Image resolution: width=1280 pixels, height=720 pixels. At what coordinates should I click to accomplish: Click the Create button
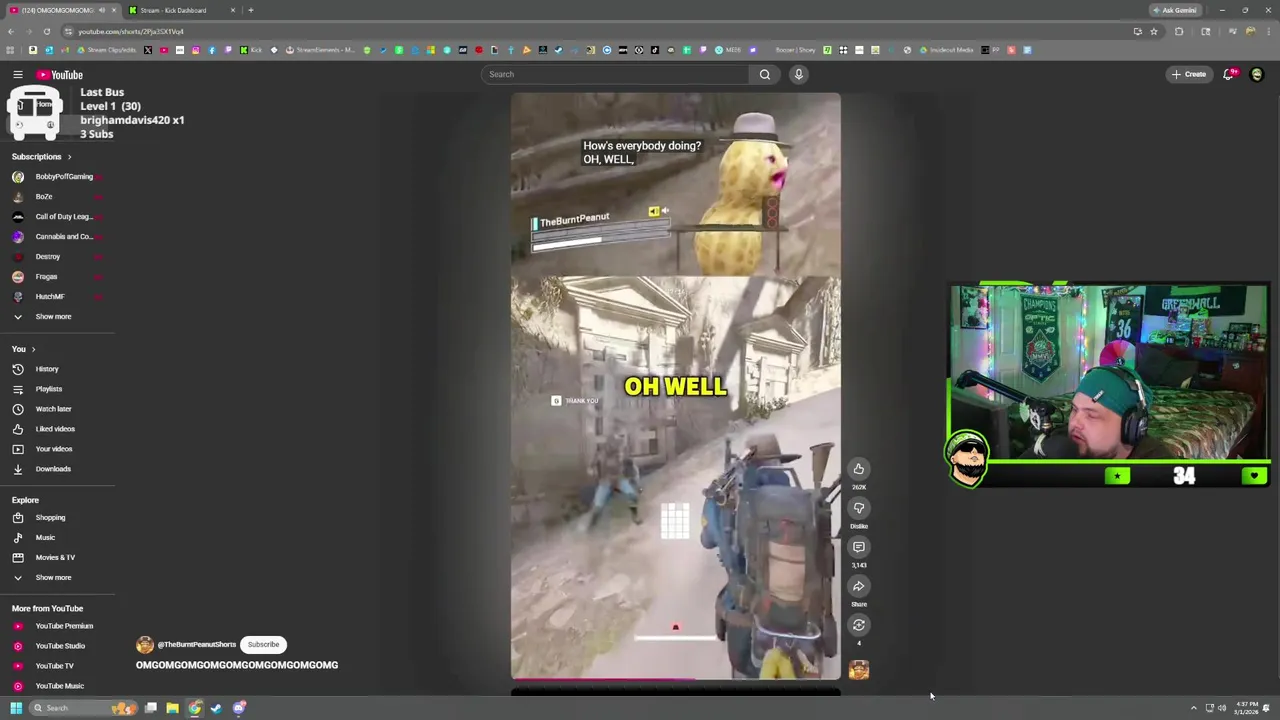1189,74
